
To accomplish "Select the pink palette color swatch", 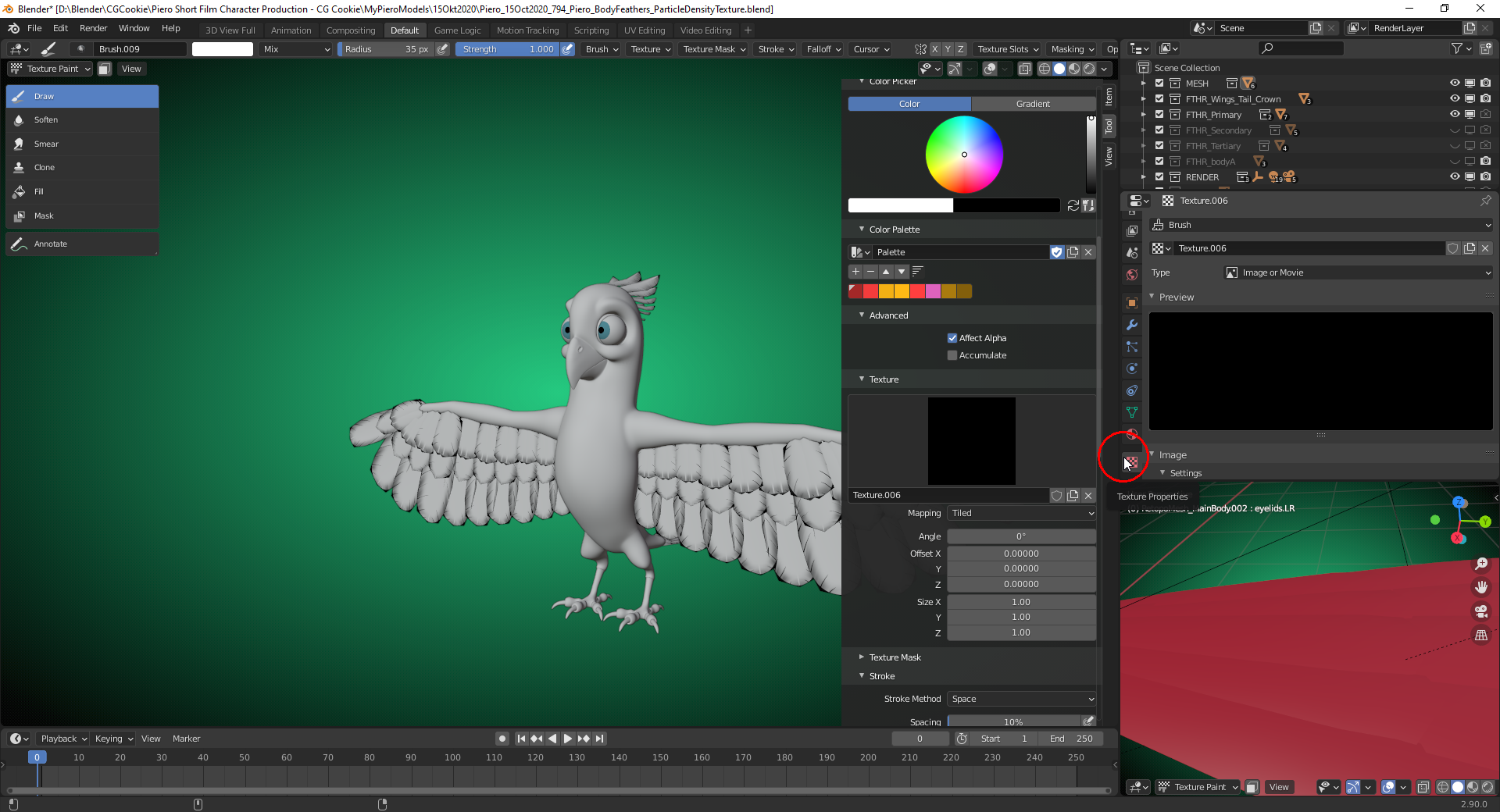I will pos(933,291).
